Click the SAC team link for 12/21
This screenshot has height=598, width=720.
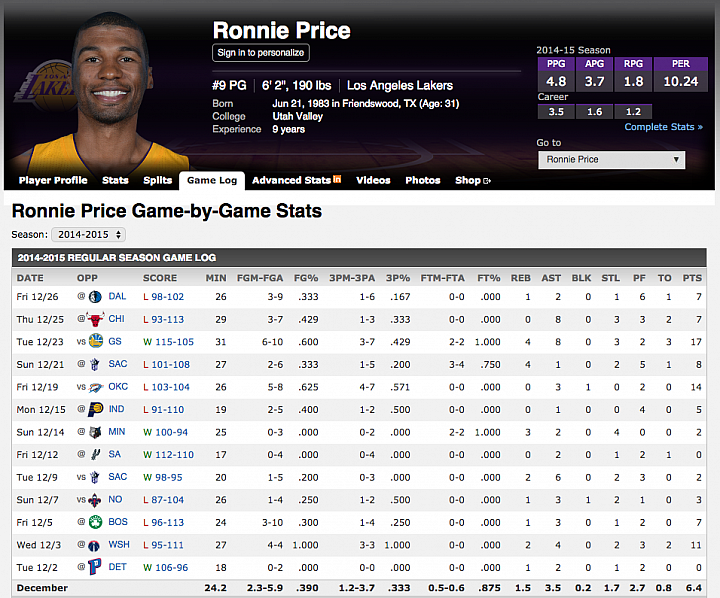pos(118,364)
